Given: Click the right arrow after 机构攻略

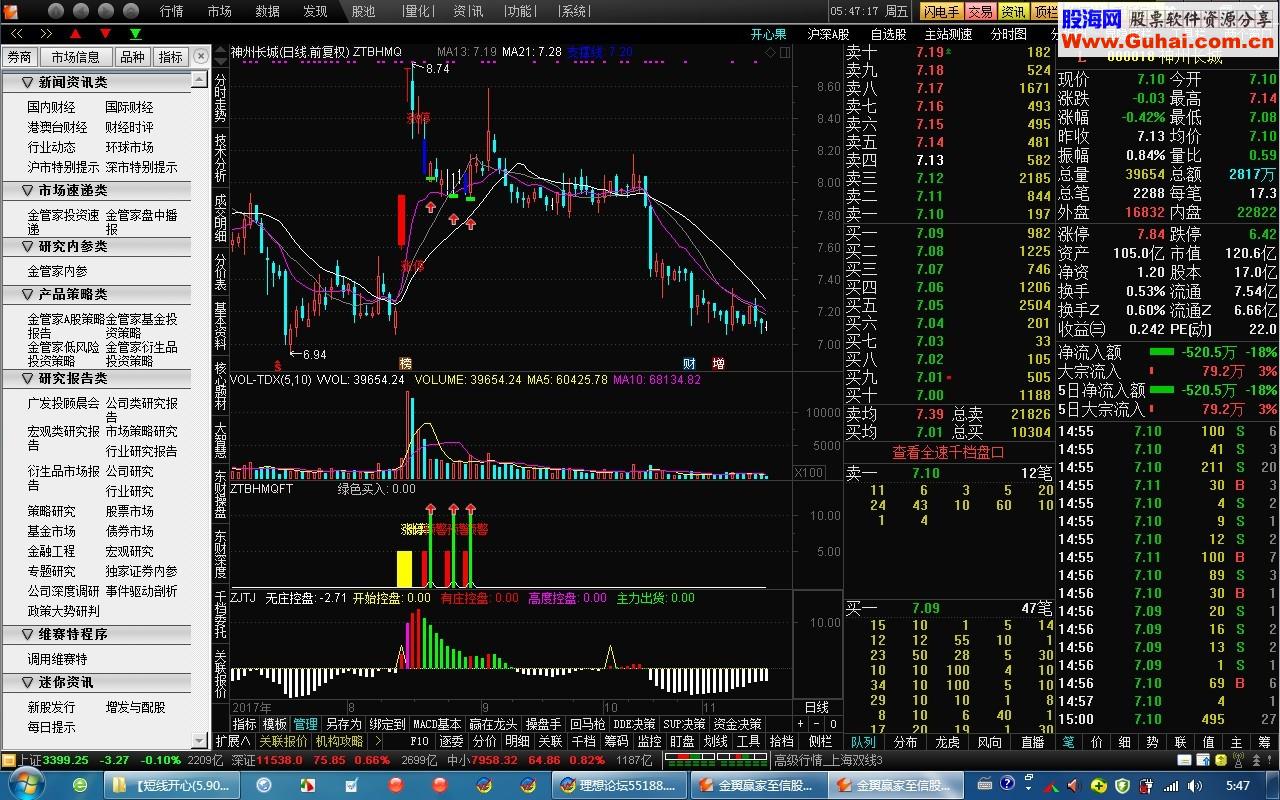Looking at the screenshot, I should [377, 741].
